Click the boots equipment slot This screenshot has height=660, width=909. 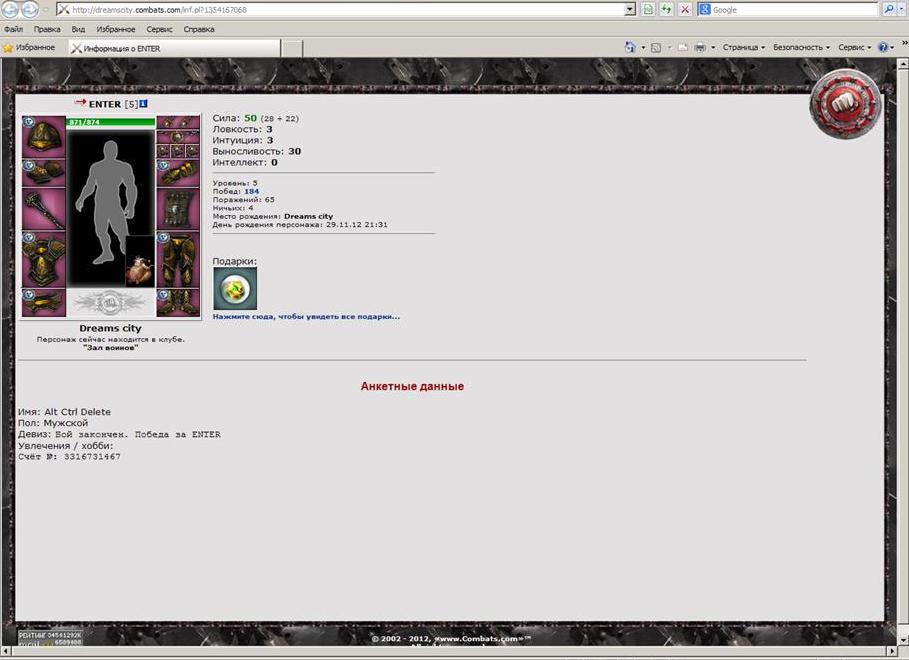pos(178,303)
